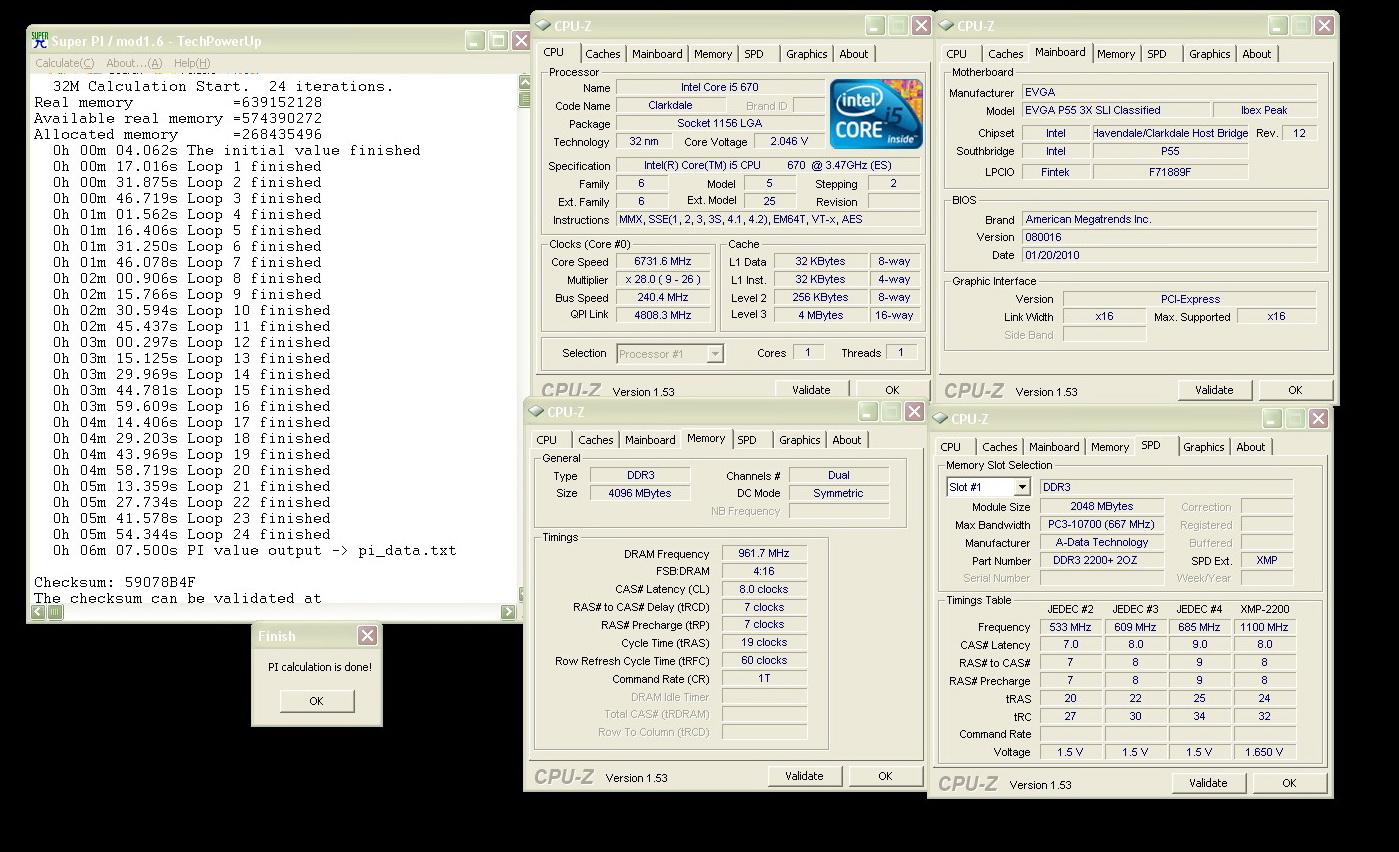Screen dimensions: 1399x852
Task: Open the Processor #1 selection dropdown
Action: click(x=714, y=354)
